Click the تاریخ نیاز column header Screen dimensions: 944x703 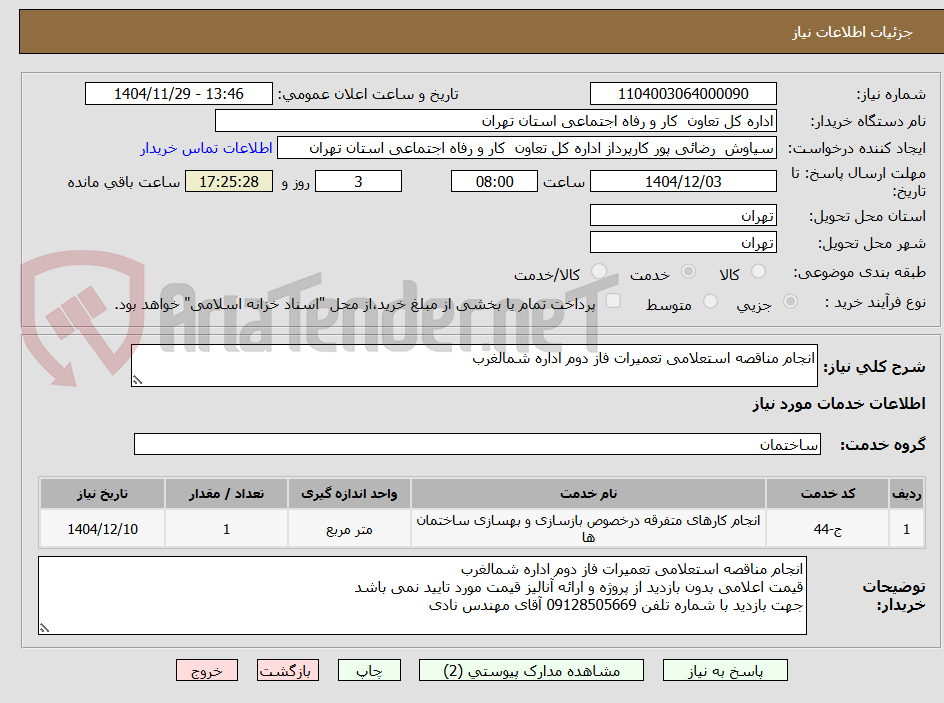(102, 494)
